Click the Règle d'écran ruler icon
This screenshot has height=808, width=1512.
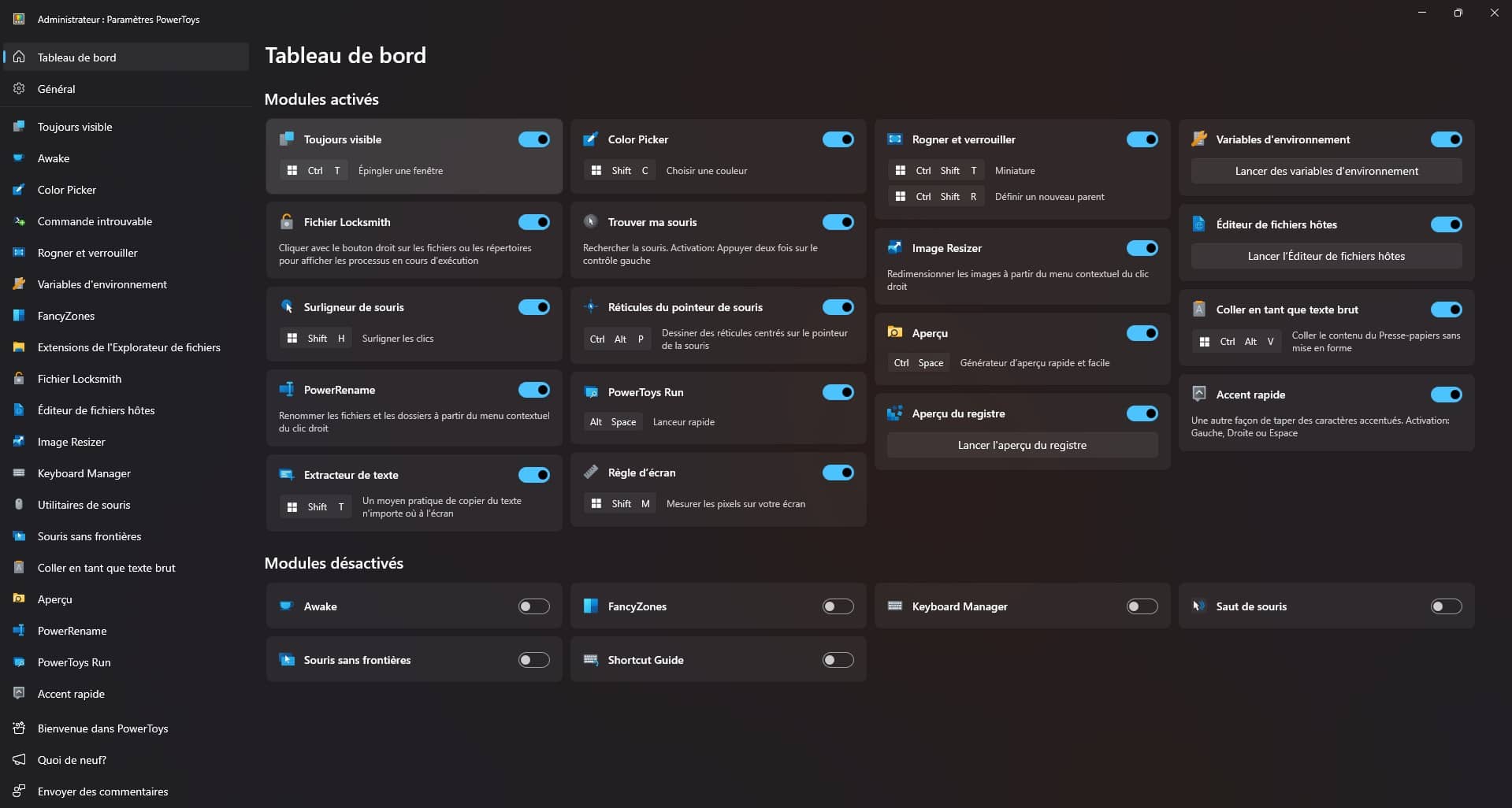coord(591,473)
